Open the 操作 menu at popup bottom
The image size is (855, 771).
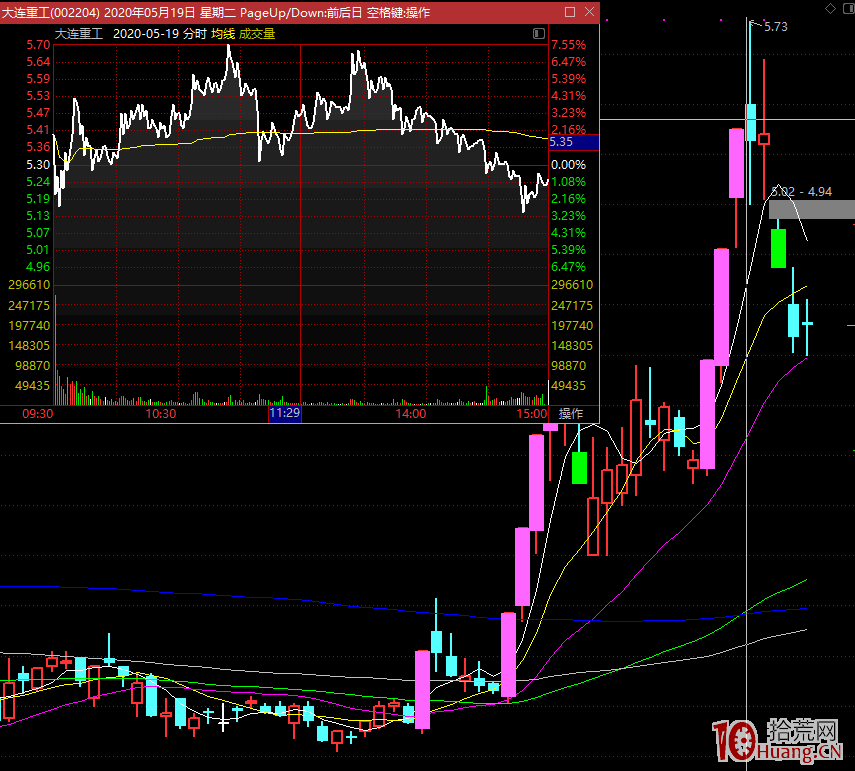point(571,414)
